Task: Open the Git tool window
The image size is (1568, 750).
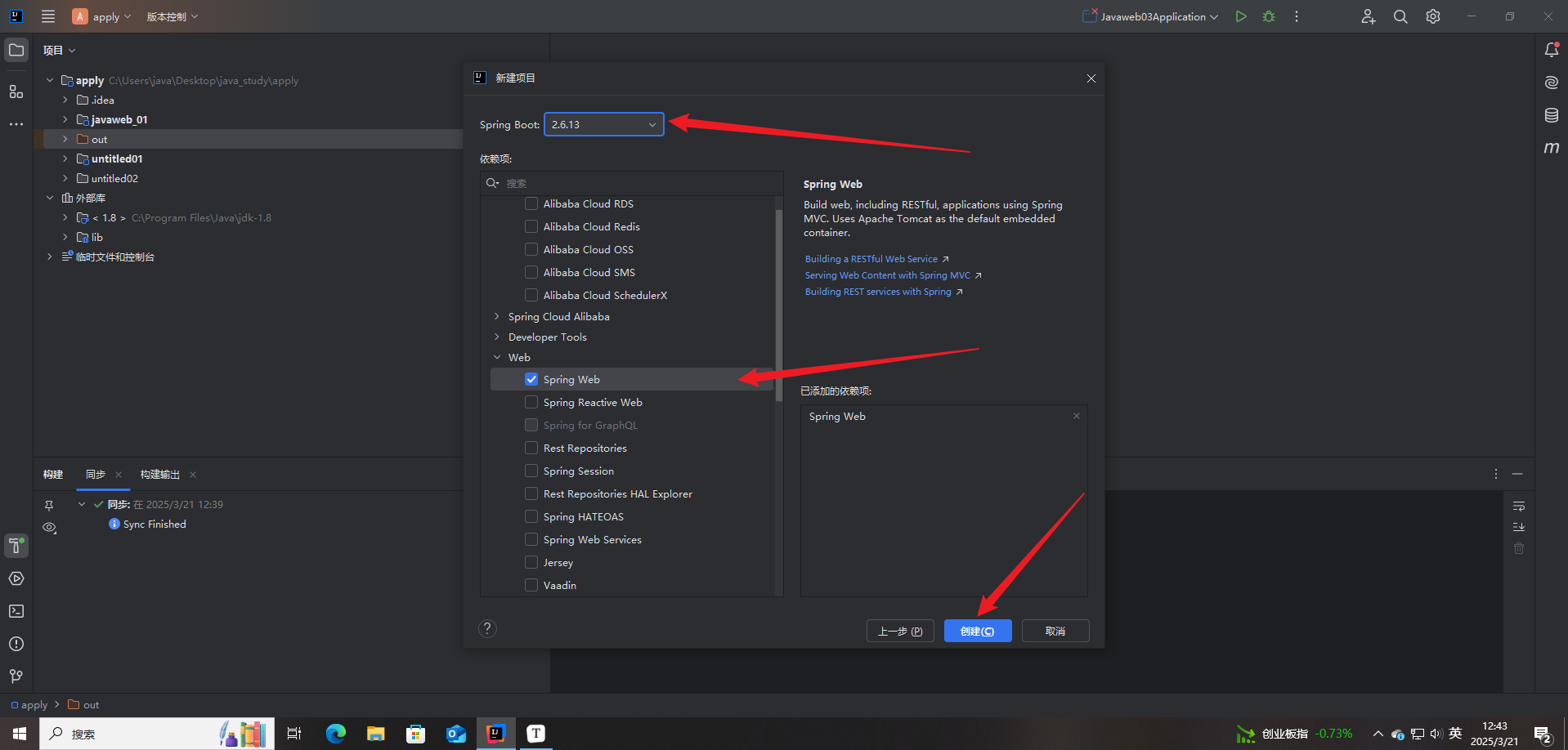Action: point(16,676)
